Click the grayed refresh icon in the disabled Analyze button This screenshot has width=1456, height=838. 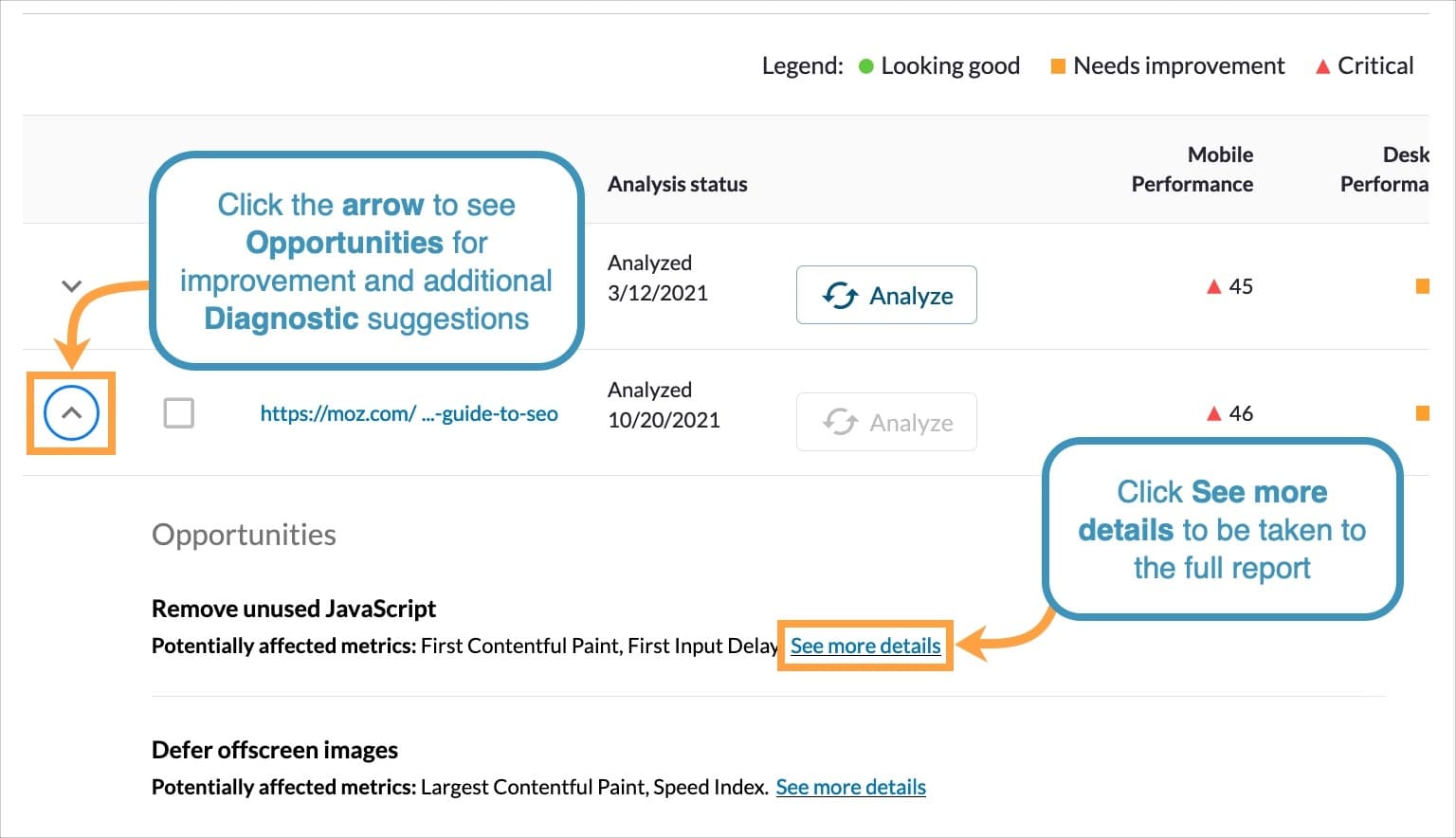coord(842,422)
